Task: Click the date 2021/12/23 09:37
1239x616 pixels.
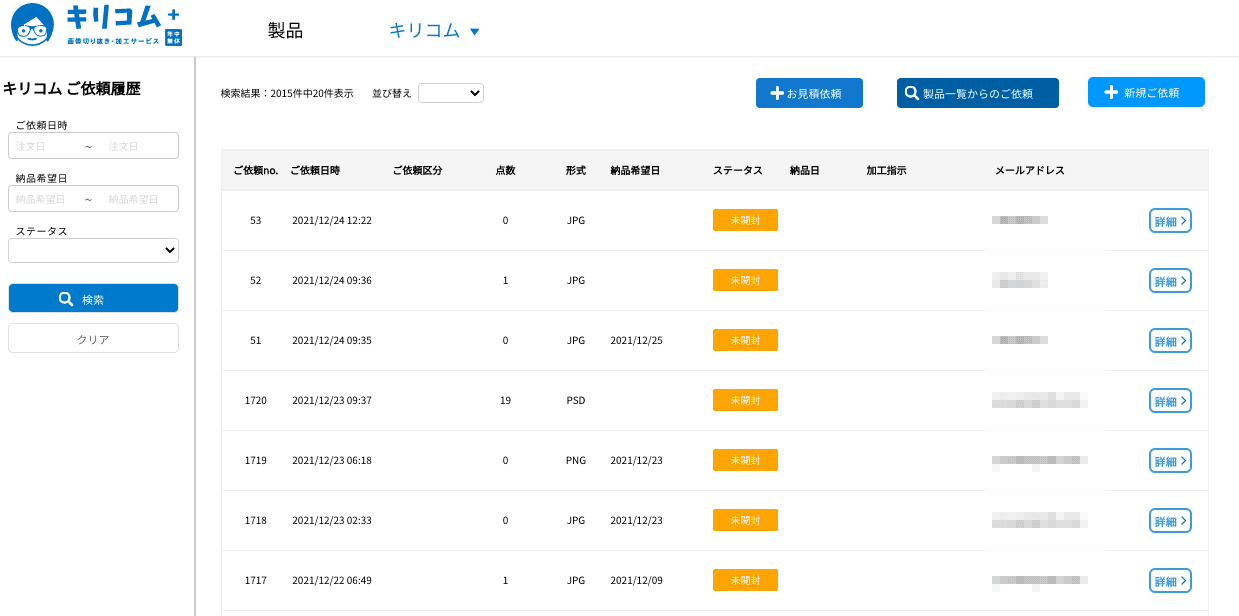Action: pos(332,400)
